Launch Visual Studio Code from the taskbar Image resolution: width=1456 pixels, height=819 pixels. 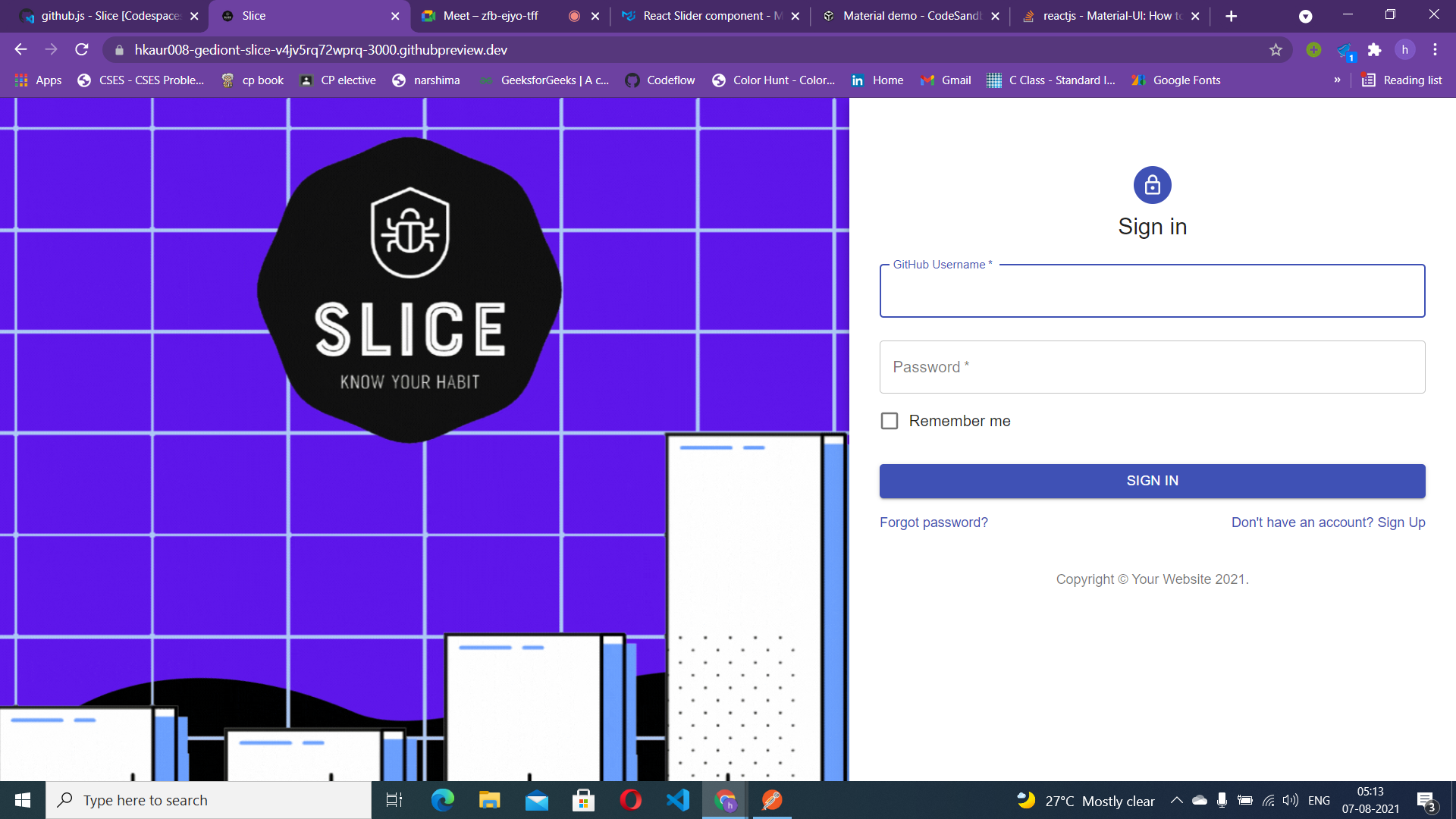click(678, 800)
